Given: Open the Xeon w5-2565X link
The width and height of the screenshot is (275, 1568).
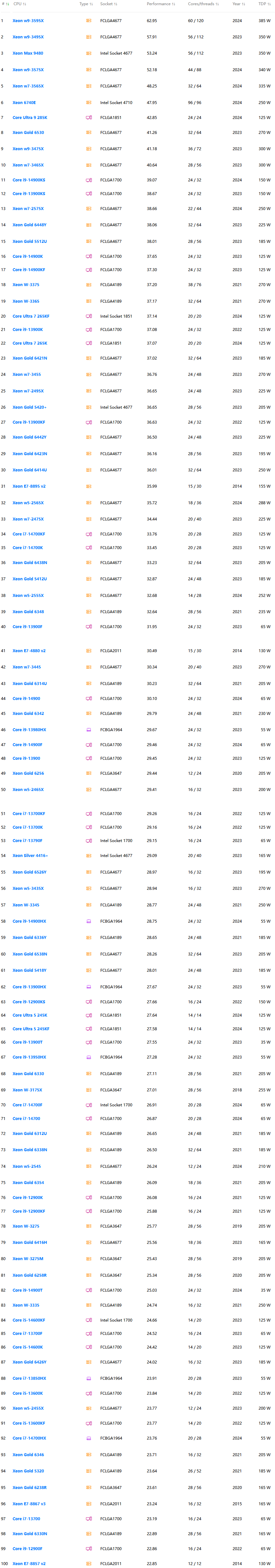Looking at the screenshot, I should pyautogui.click(x=28, y=503).
